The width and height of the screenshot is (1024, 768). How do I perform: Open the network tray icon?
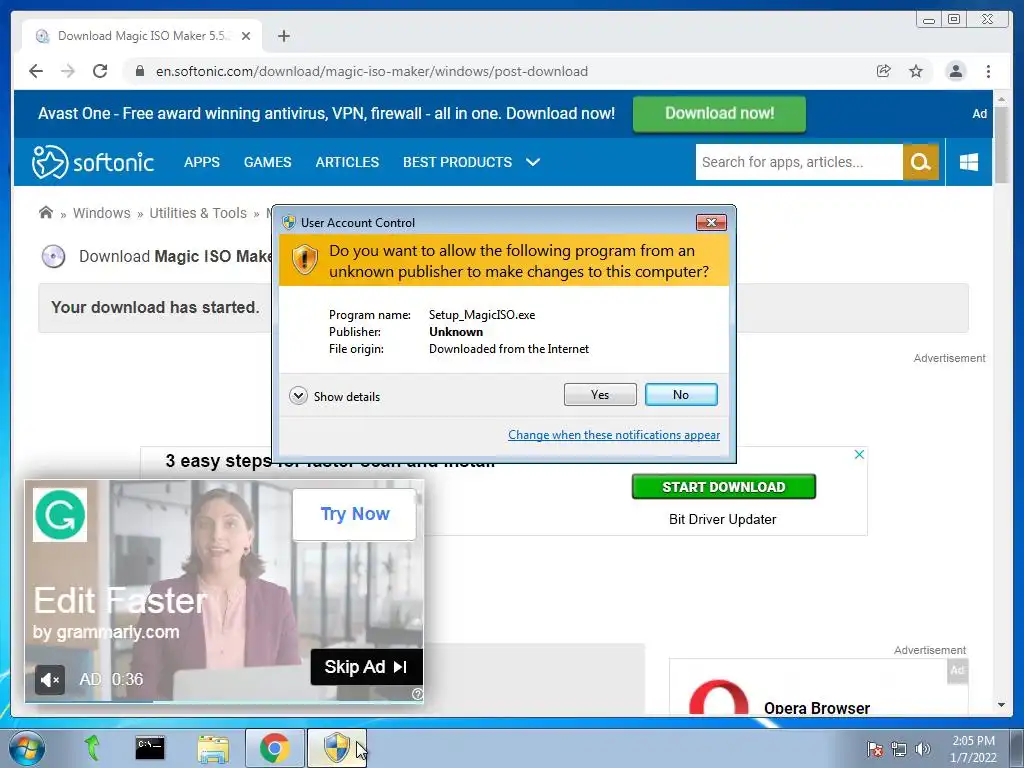click(899, 749)
